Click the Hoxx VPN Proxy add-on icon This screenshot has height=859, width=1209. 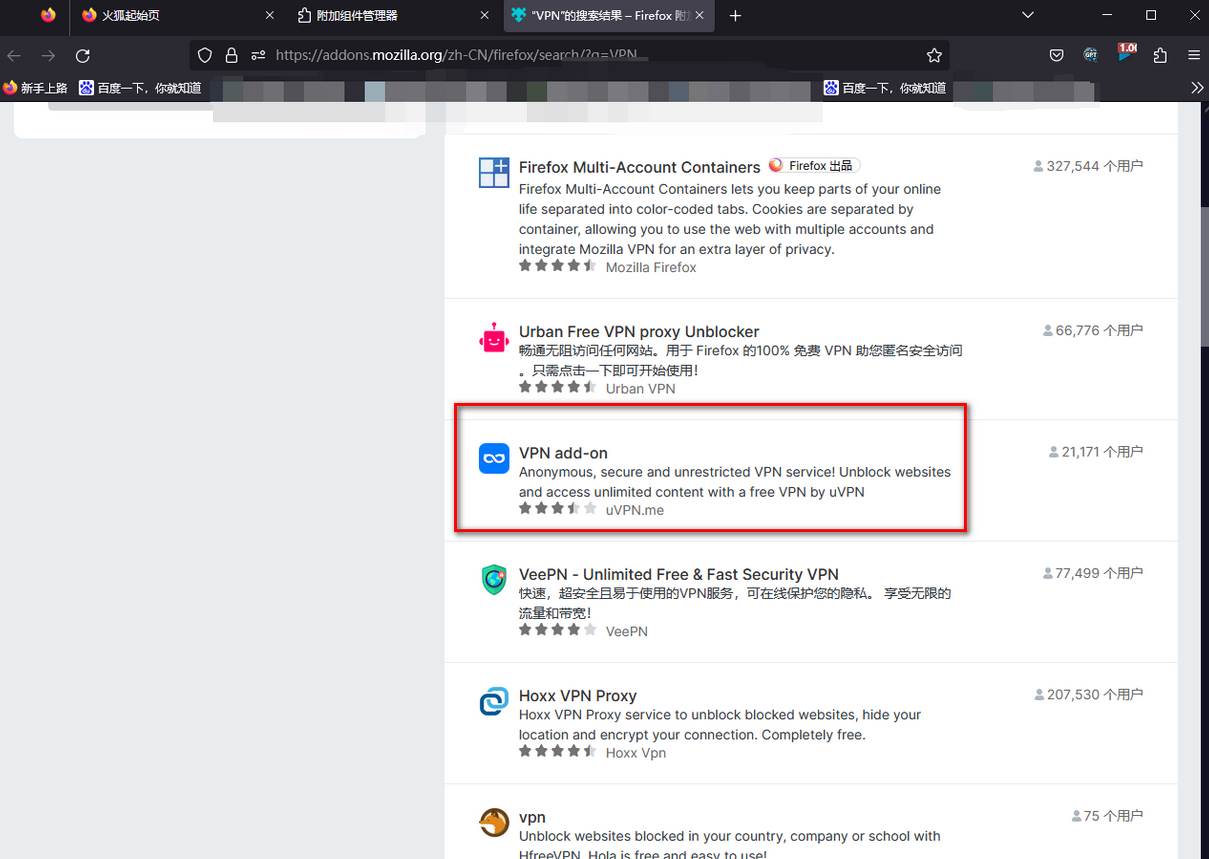point(494,701)
